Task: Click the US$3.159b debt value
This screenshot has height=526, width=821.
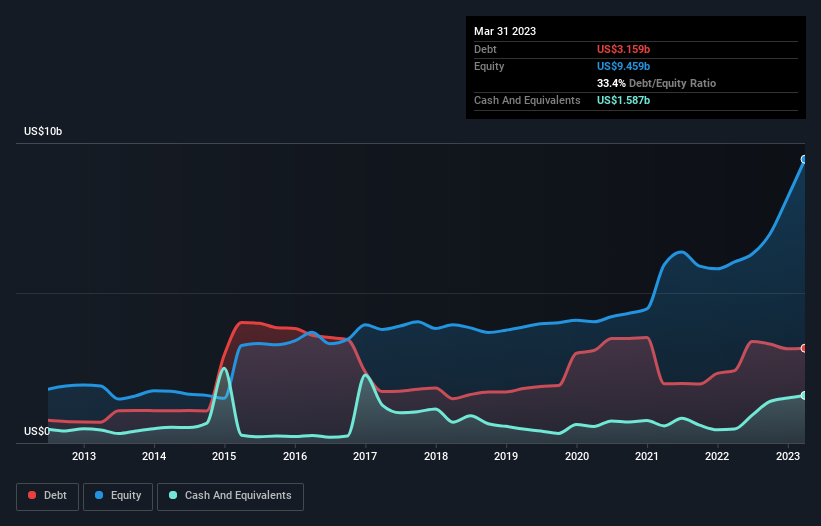Action: 623,49
